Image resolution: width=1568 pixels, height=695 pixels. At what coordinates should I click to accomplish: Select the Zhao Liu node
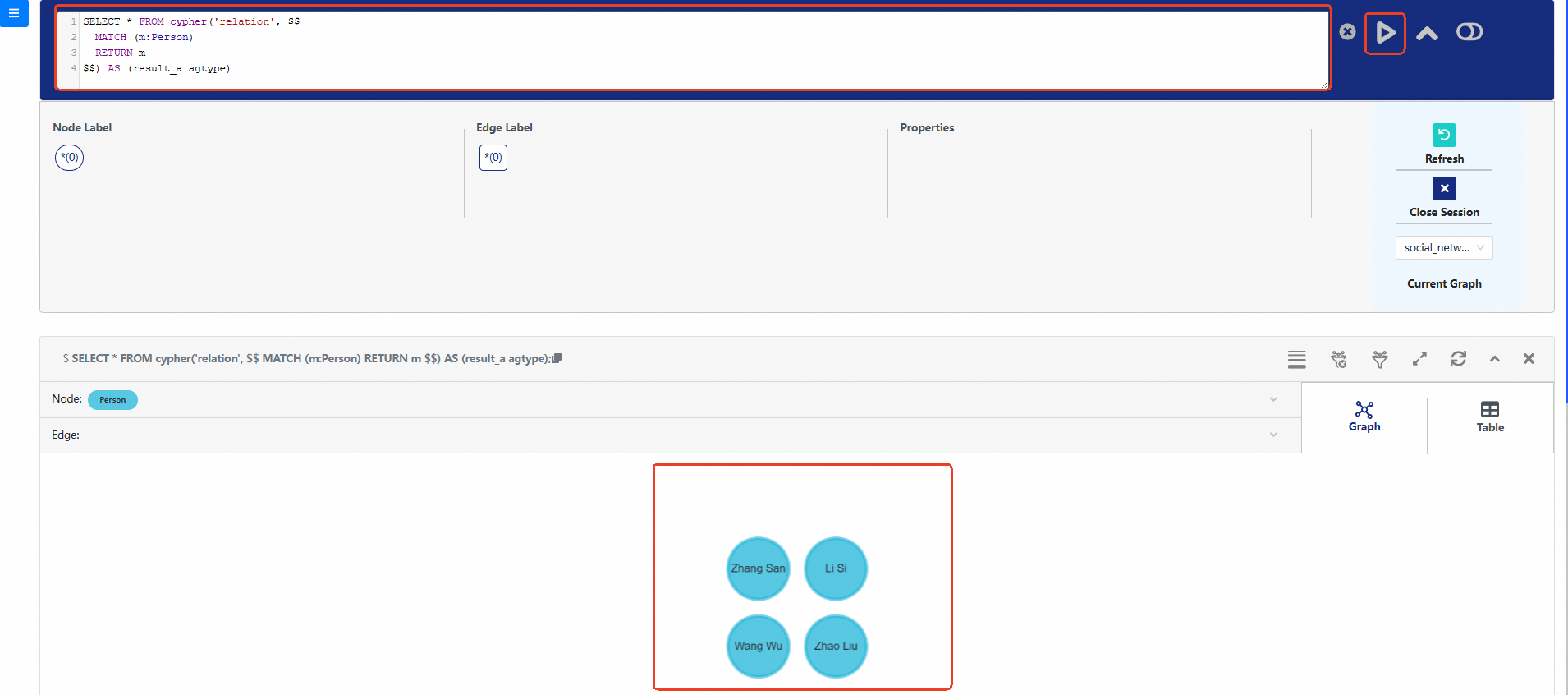[836, 647]
